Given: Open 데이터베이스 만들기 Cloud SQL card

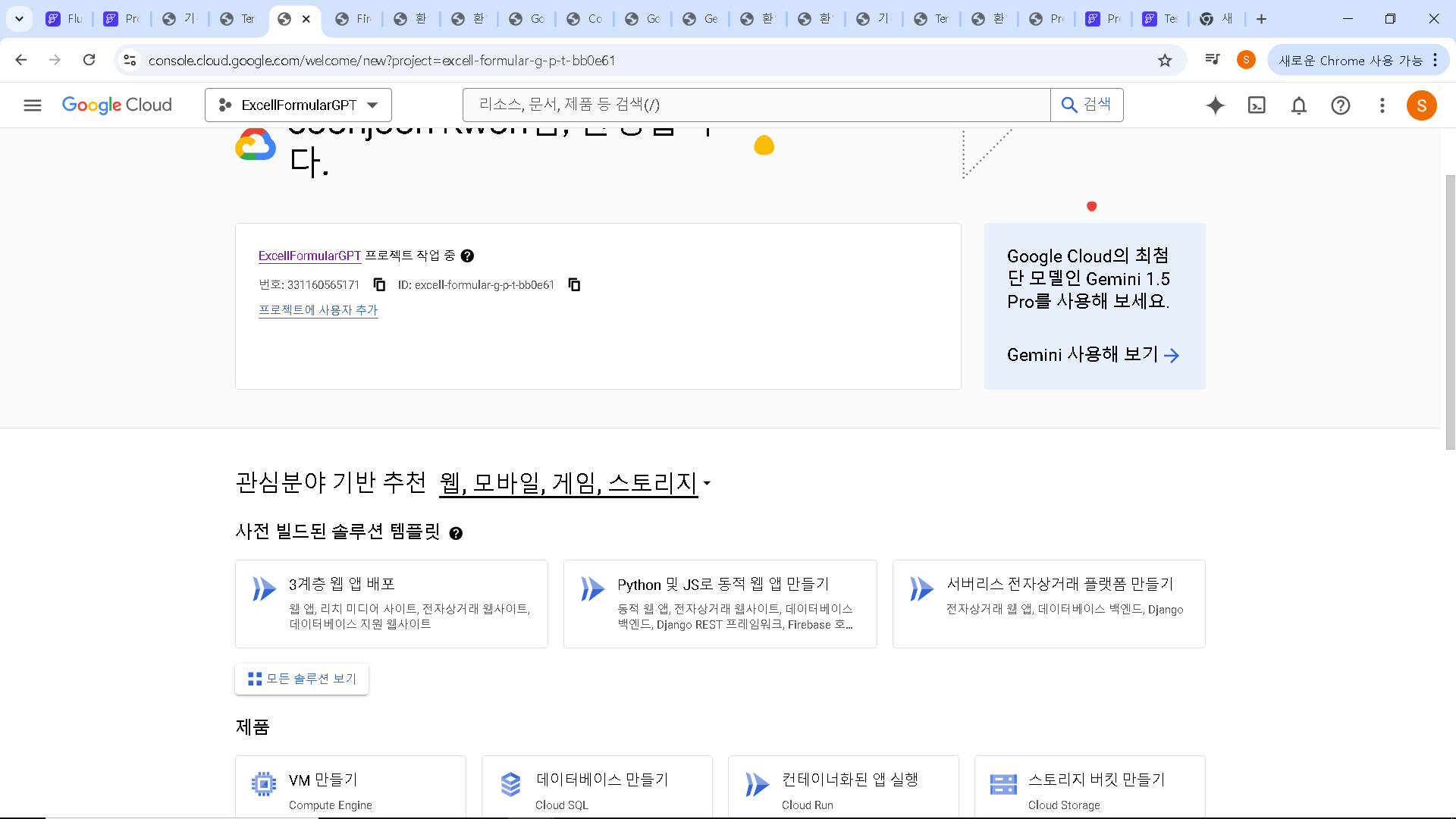Looking at the screenshot, I should click(597, 786).
